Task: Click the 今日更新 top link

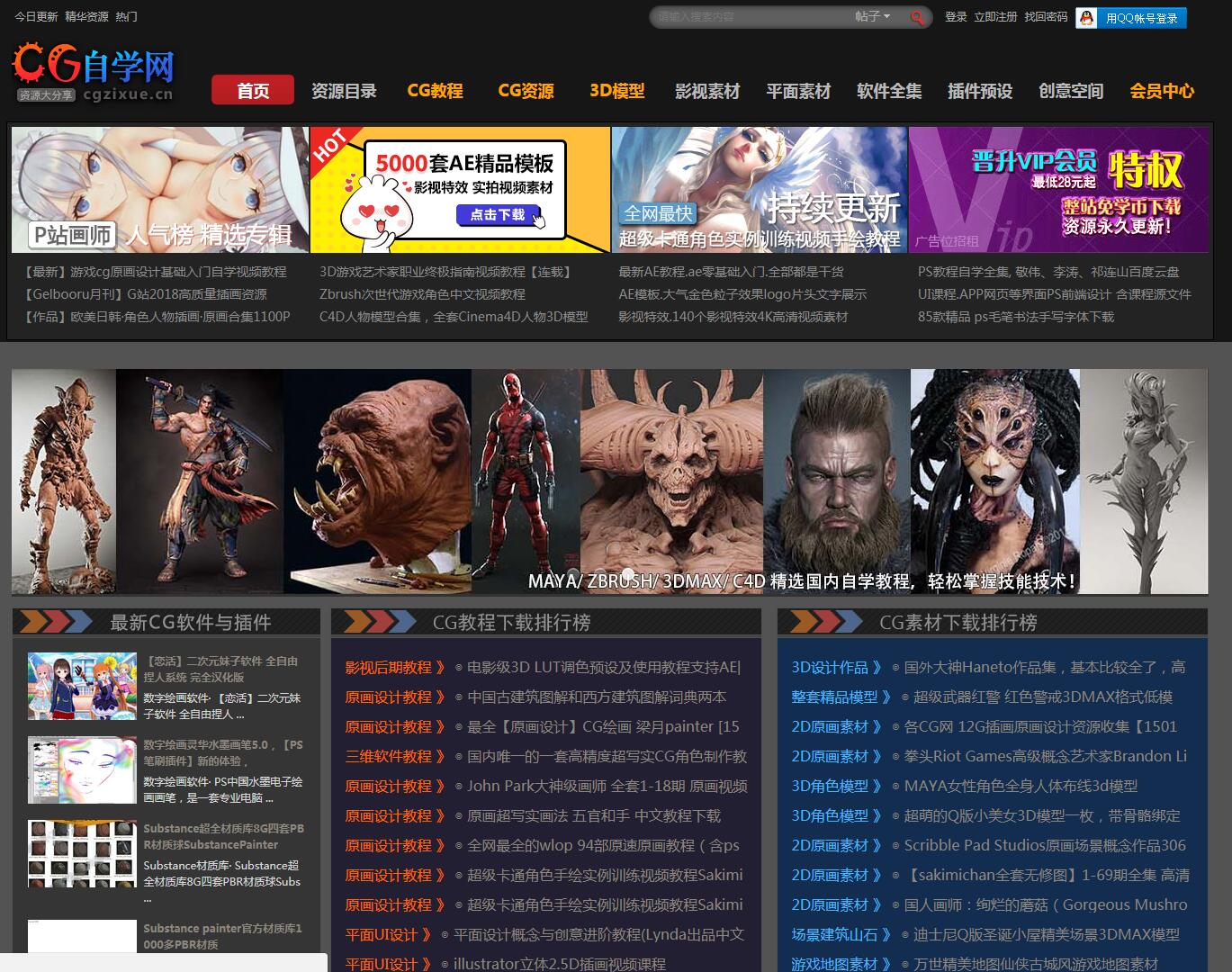Action: (36, 16)
